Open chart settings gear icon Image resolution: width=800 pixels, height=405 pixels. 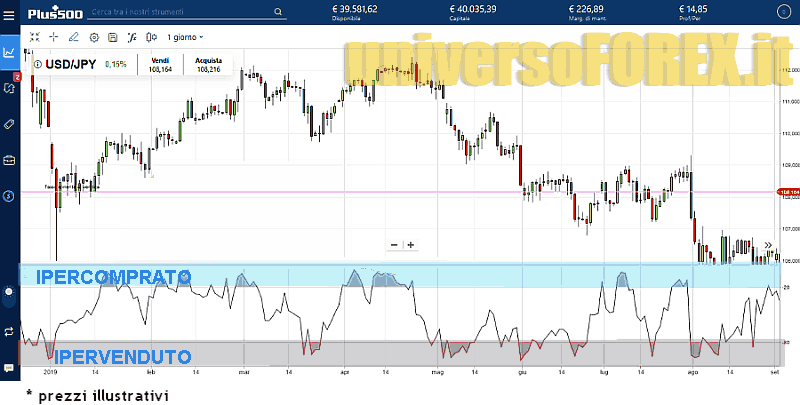point(94,37)
